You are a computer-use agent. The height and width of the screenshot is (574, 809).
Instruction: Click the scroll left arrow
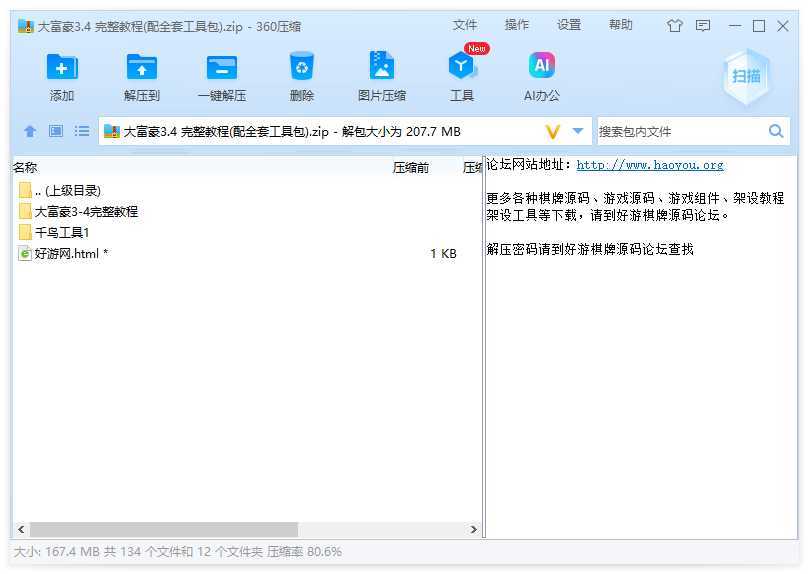pos(21,529)
